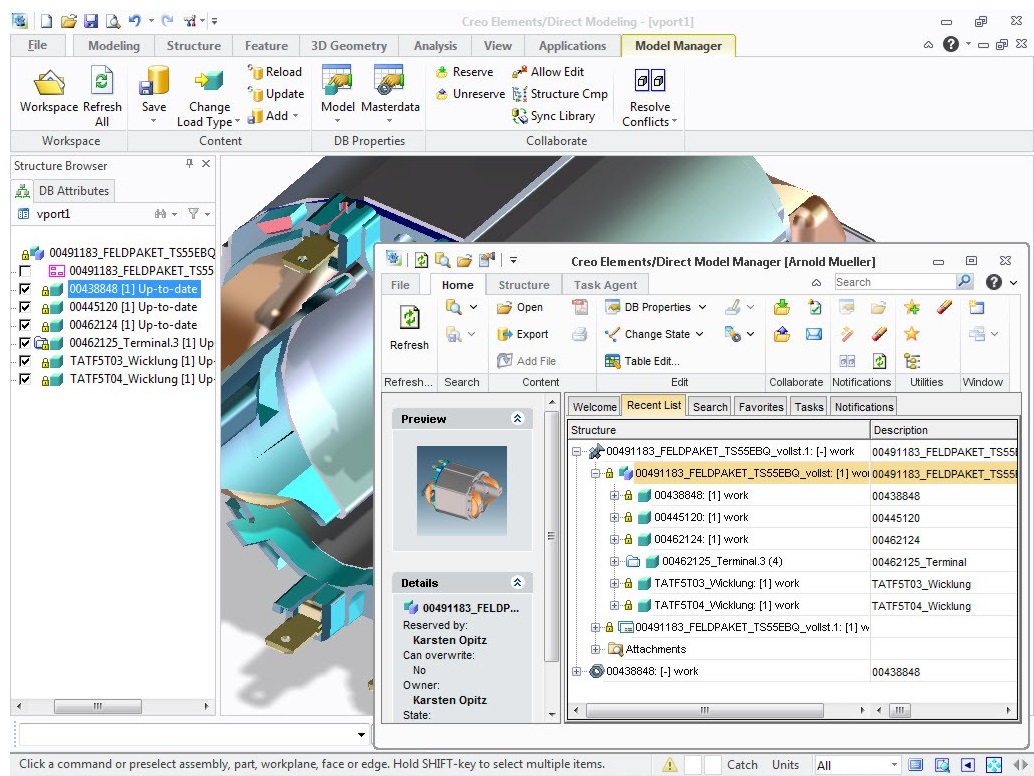Toggle checkbox for 00462125_Terminal.3 in Structure Browser

[x=25, y=343]
